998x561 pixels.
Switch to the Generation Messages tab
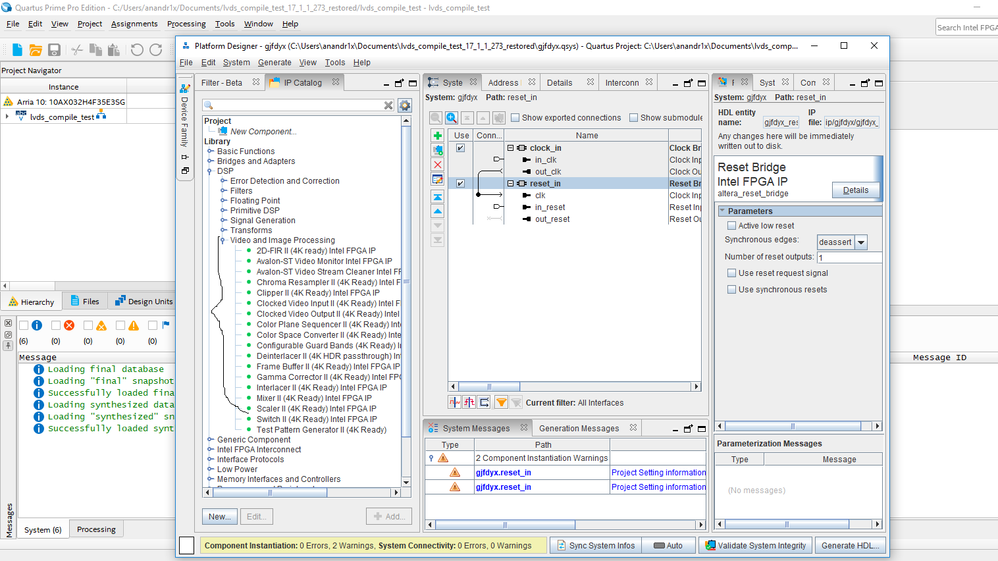coord(579,428)
